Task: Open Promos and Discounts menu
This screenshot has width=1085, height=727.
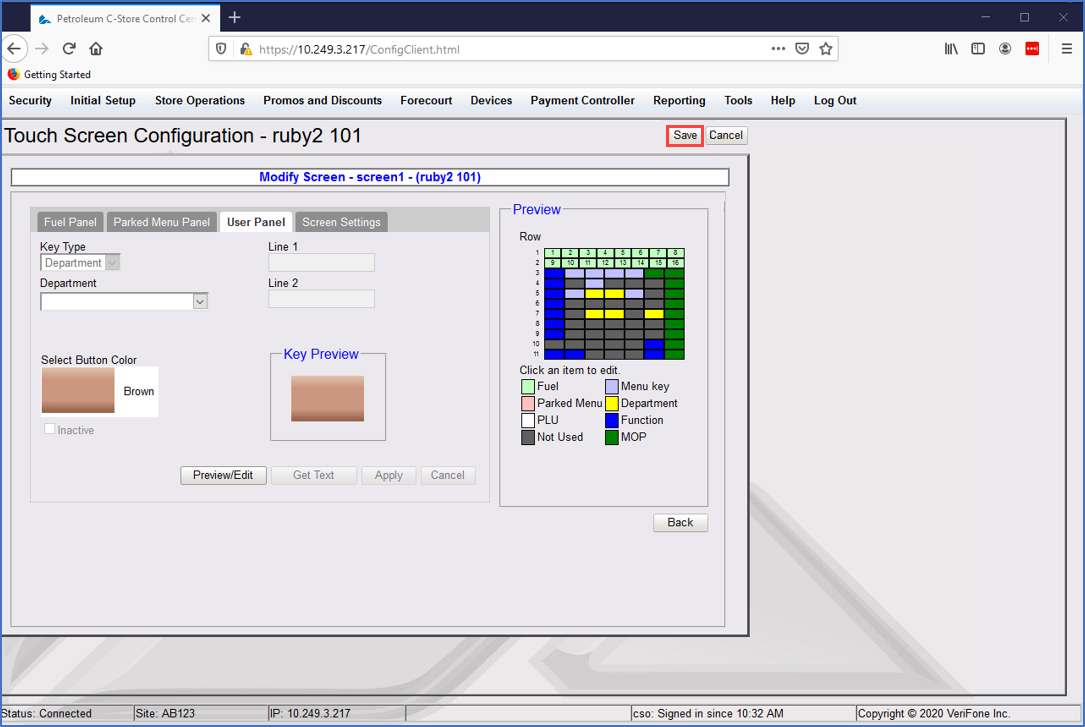Action: 322,100
